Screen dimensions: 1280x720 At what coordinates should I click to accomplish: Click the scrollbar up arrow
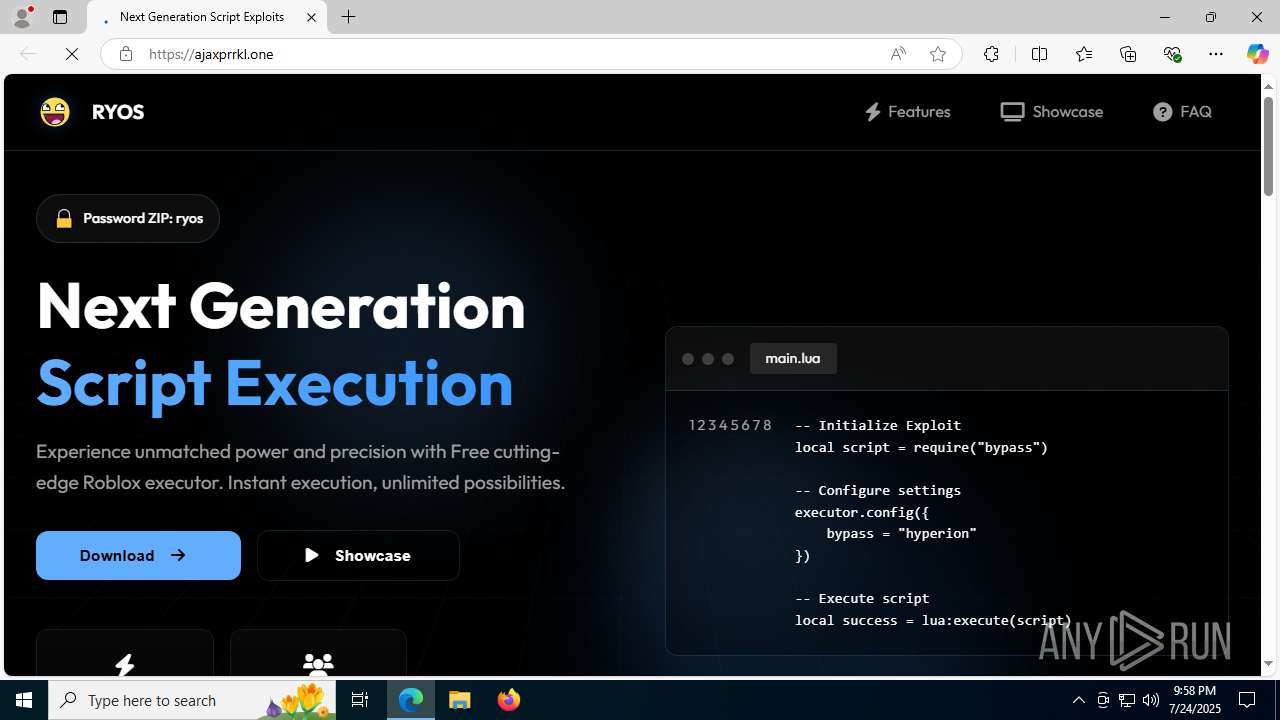pyautogui.click(x=1268, y=86)
